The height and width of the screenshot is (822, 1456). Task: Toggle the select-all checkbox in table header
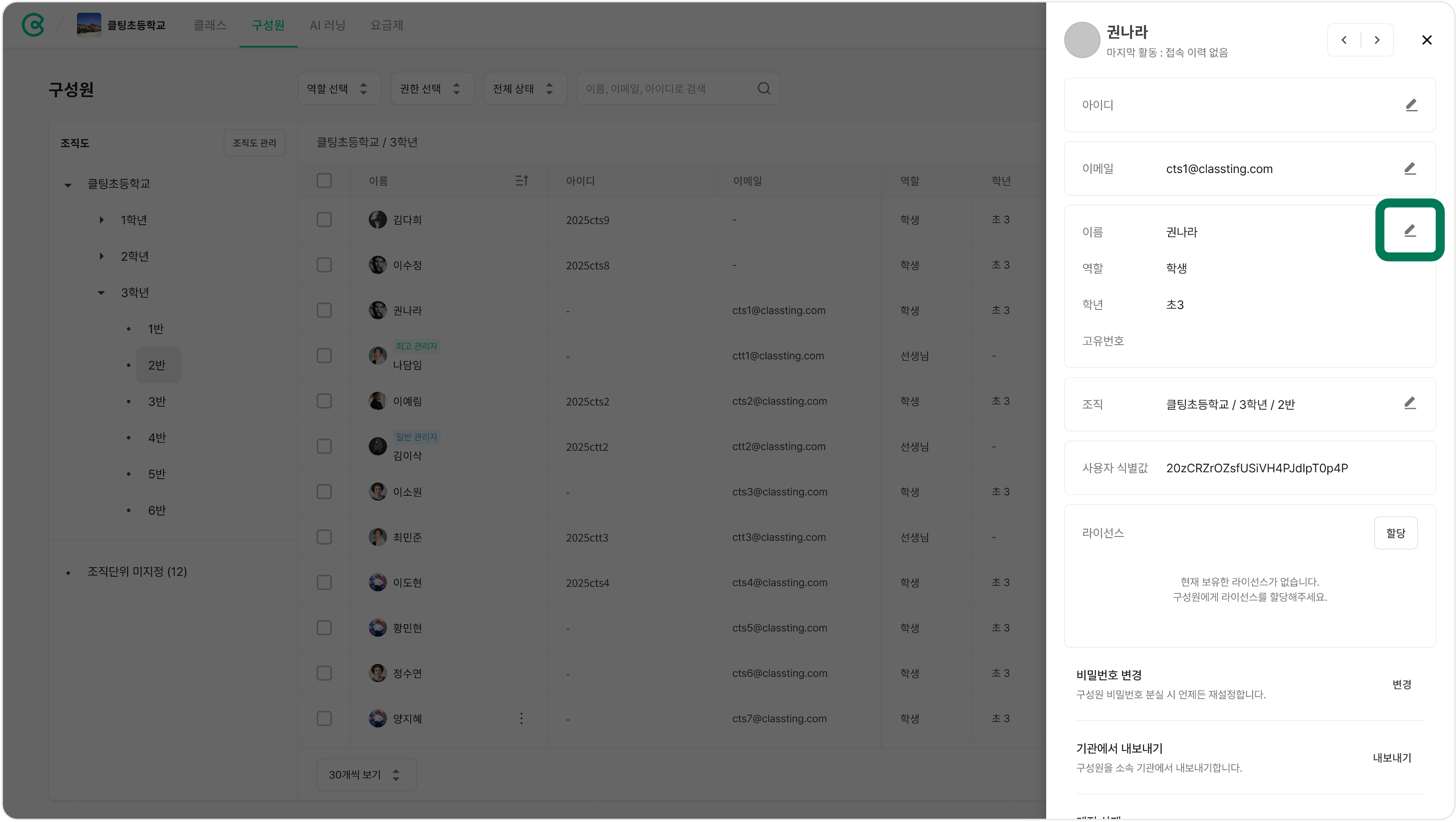(324, 181)
